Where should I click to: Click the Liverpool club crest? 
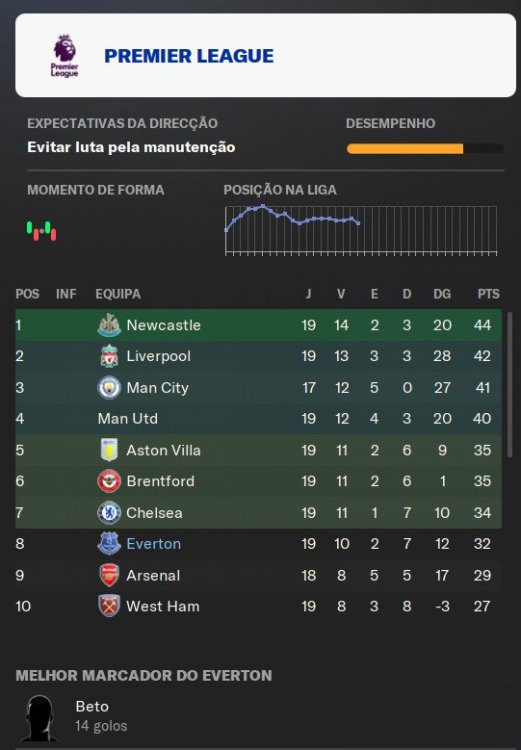tap(109, 356)
